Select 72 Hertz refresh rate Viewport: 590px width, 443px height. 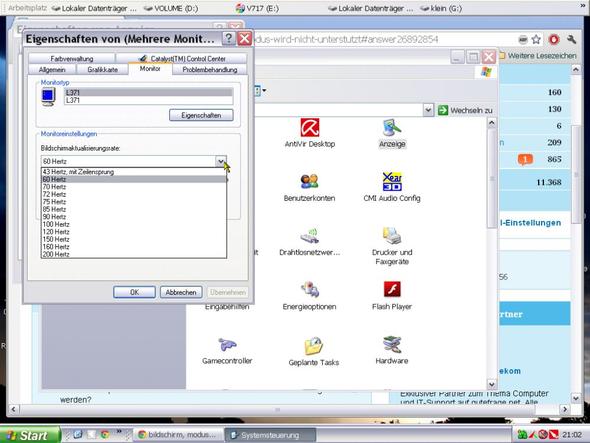134,194
